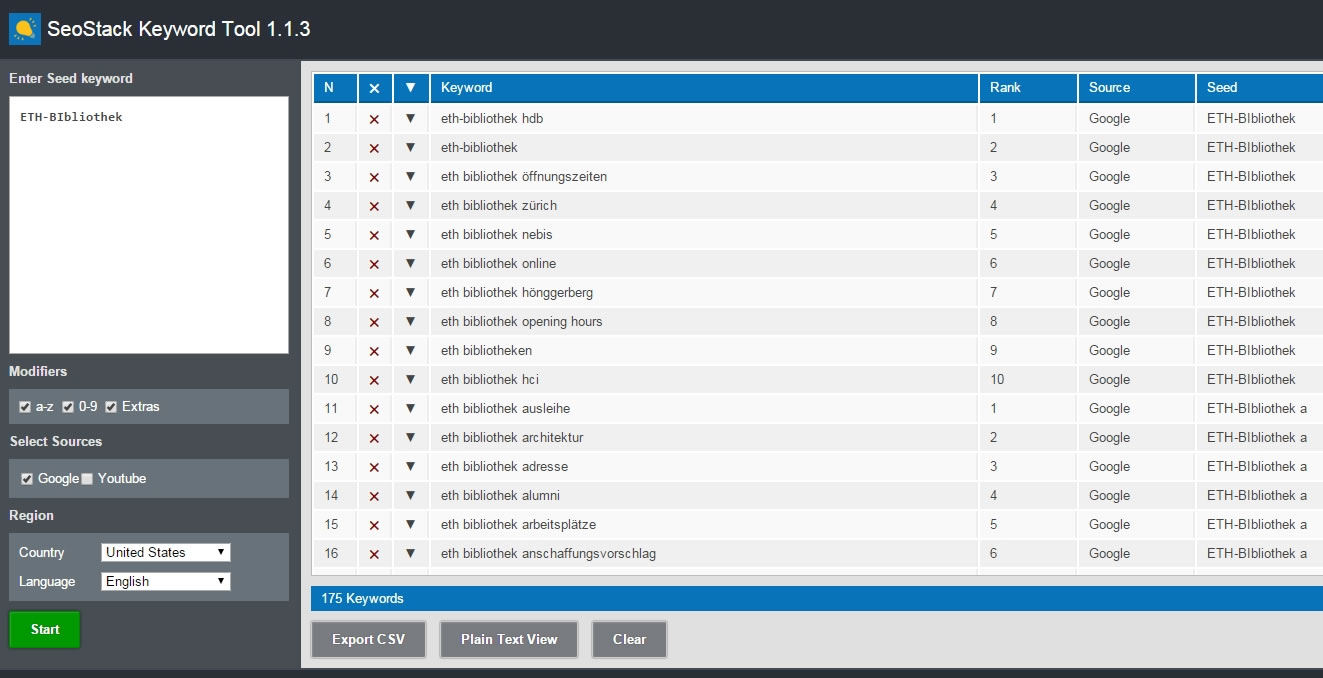Expand the arrow for 'eth-bibliothek hdb'
This screenshot has height=678, width=1323.
[x=410, y=118]
